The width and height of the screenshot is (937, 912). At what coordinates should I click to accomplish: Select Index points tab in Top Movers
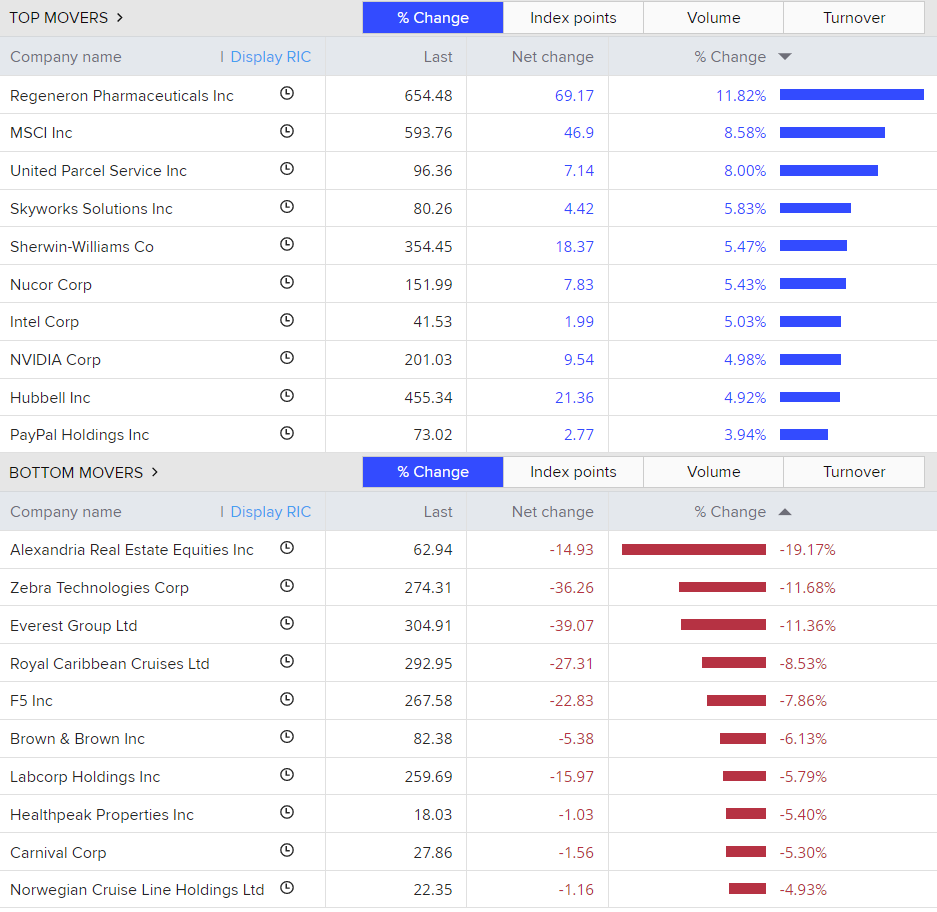(x=573, y=18)
